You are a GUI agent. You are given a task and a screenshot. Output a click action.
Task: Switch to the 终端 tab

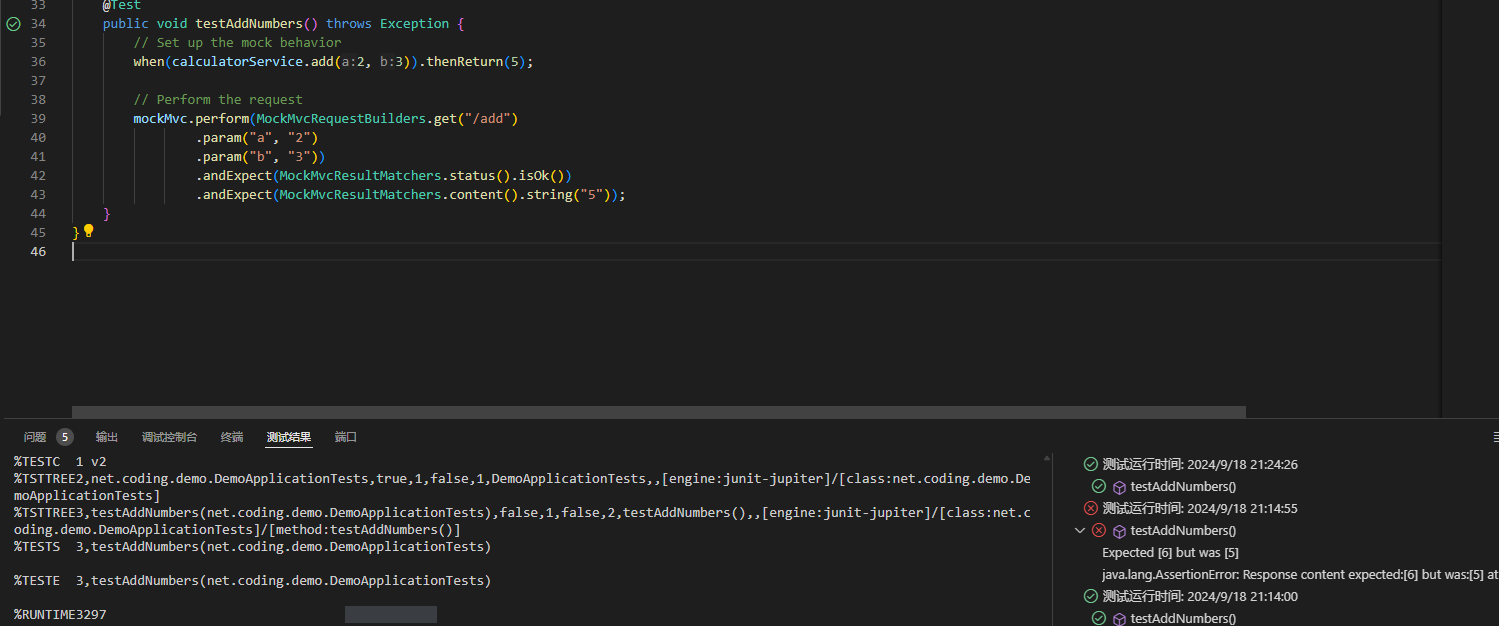pyautogui.click(x=232, y=437)
